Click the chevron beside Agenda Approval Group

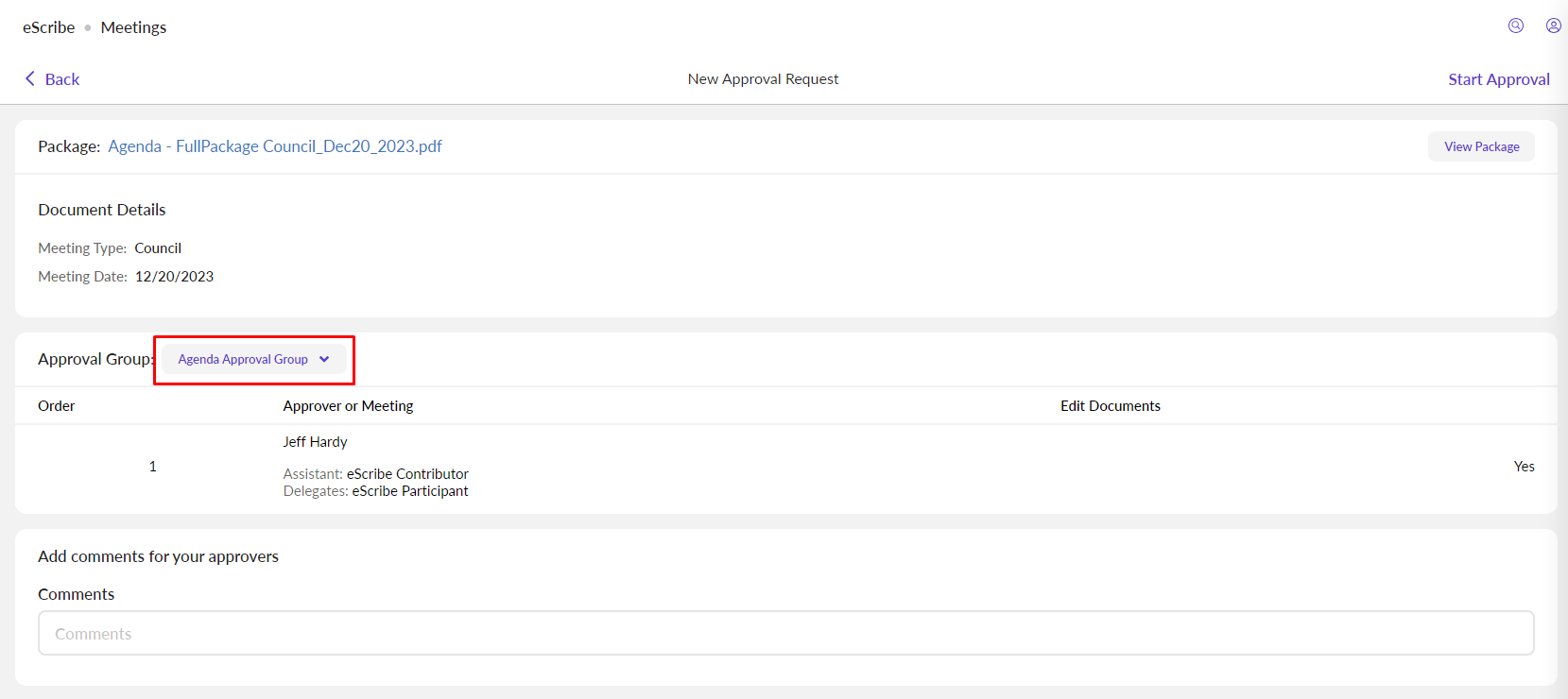pyautogui.click(x=324, y=359)
